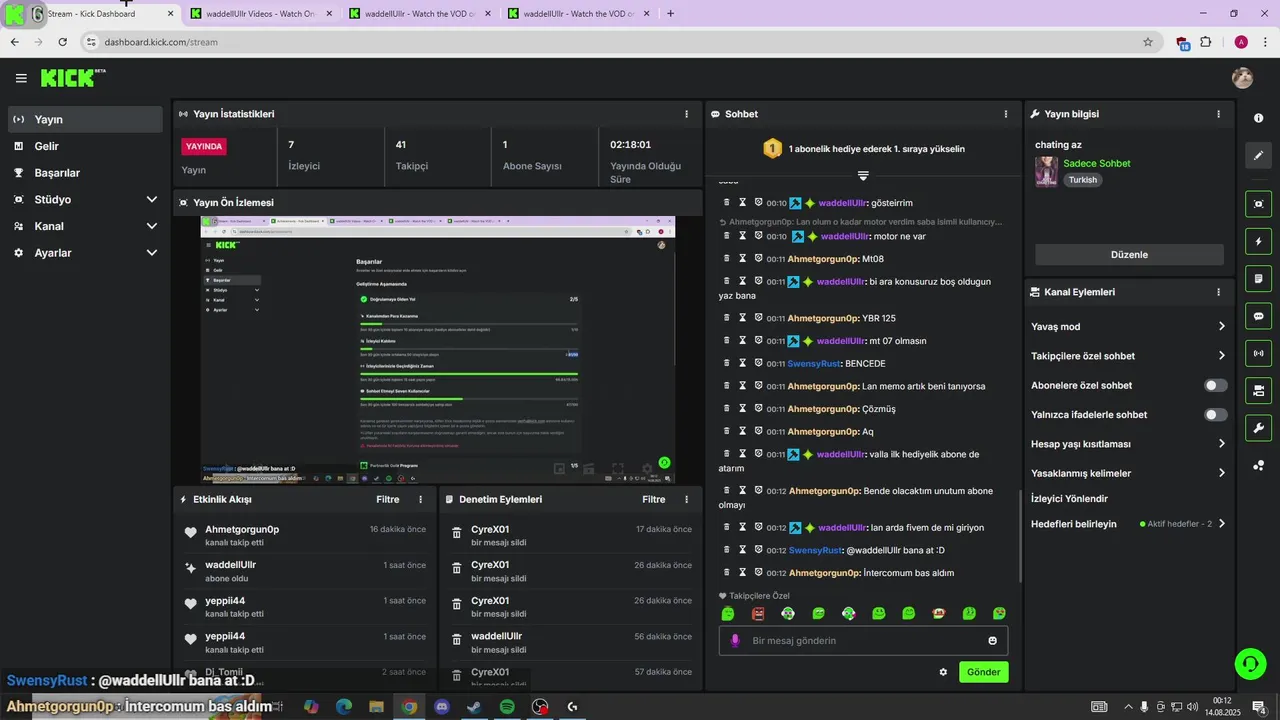
Task: Open a new browser tab
Action: pos(670,14)
